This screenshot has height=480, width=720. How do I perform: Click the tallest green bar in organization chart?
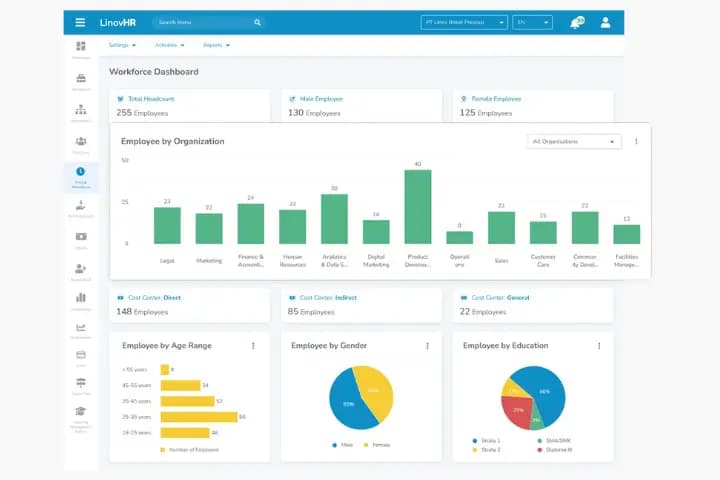tap(418, 207)
